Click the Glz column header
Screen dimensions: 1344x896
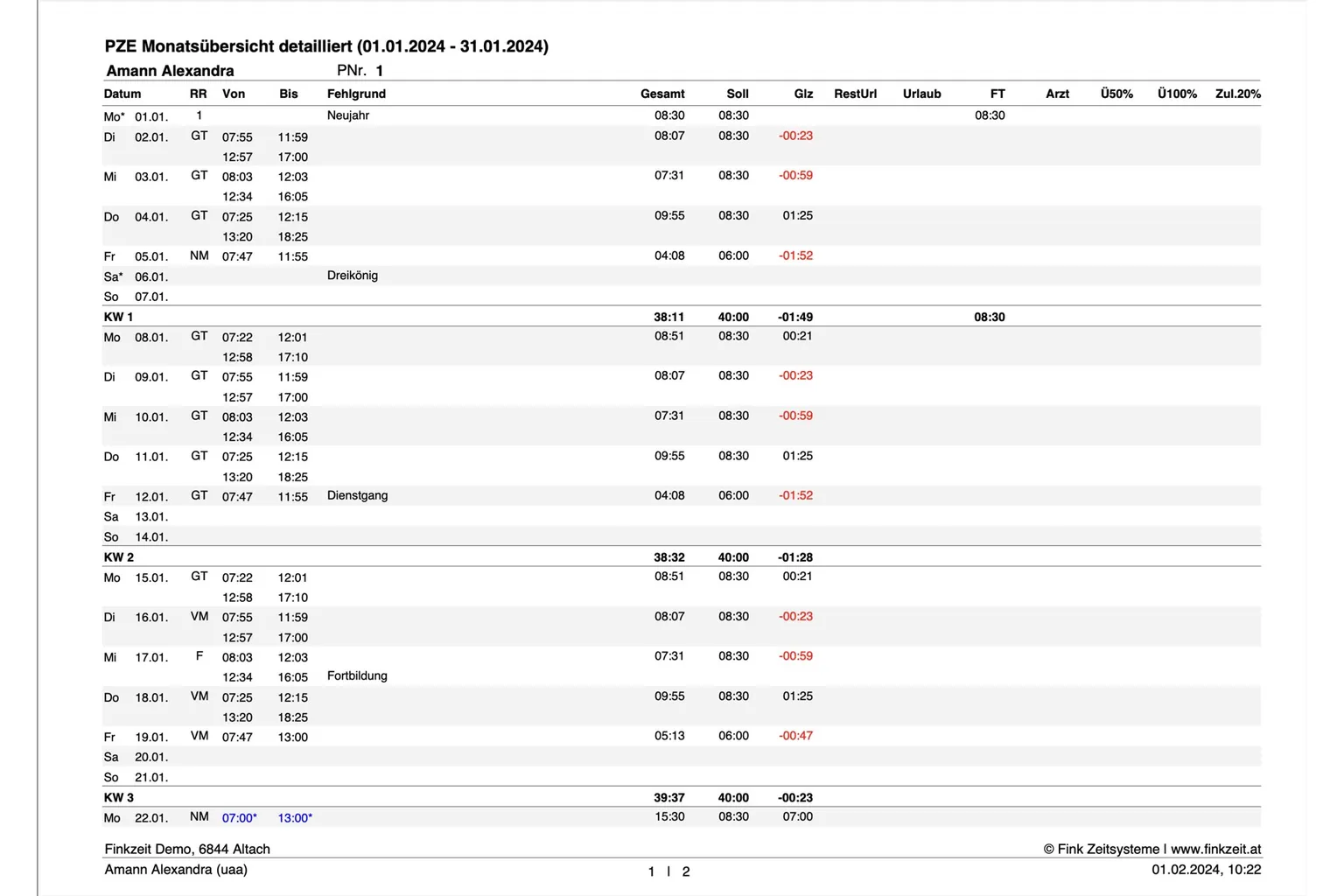click(x=803, y=94)
